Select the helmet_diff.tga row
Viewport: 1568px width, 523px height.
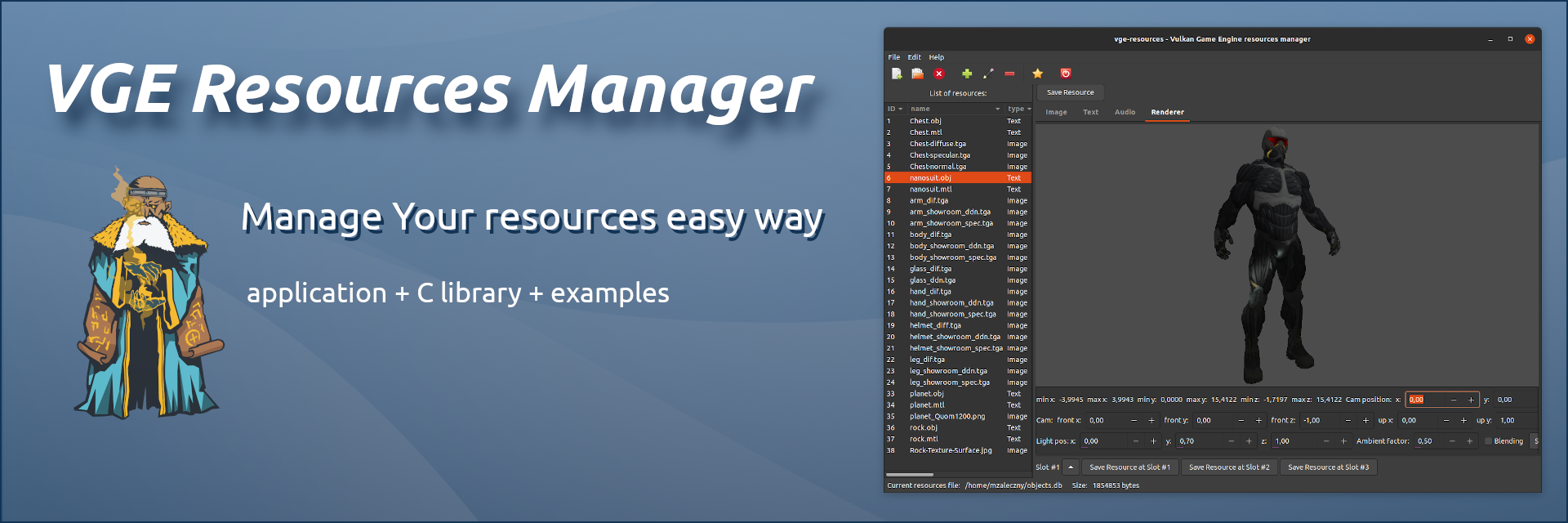point(958,325)
